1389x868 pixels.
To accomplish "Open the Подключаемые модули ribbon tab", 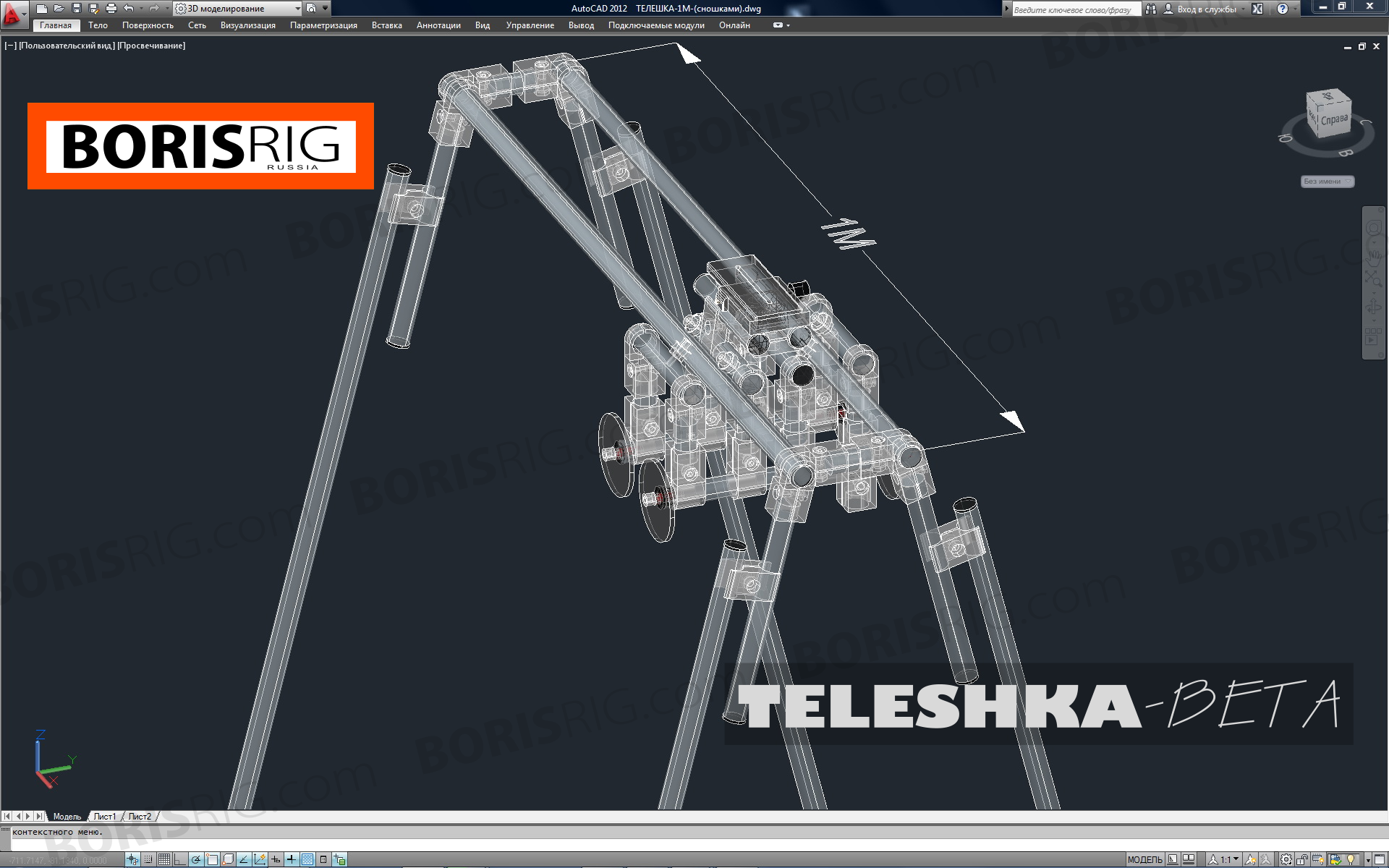I will (x=656, y=25).
